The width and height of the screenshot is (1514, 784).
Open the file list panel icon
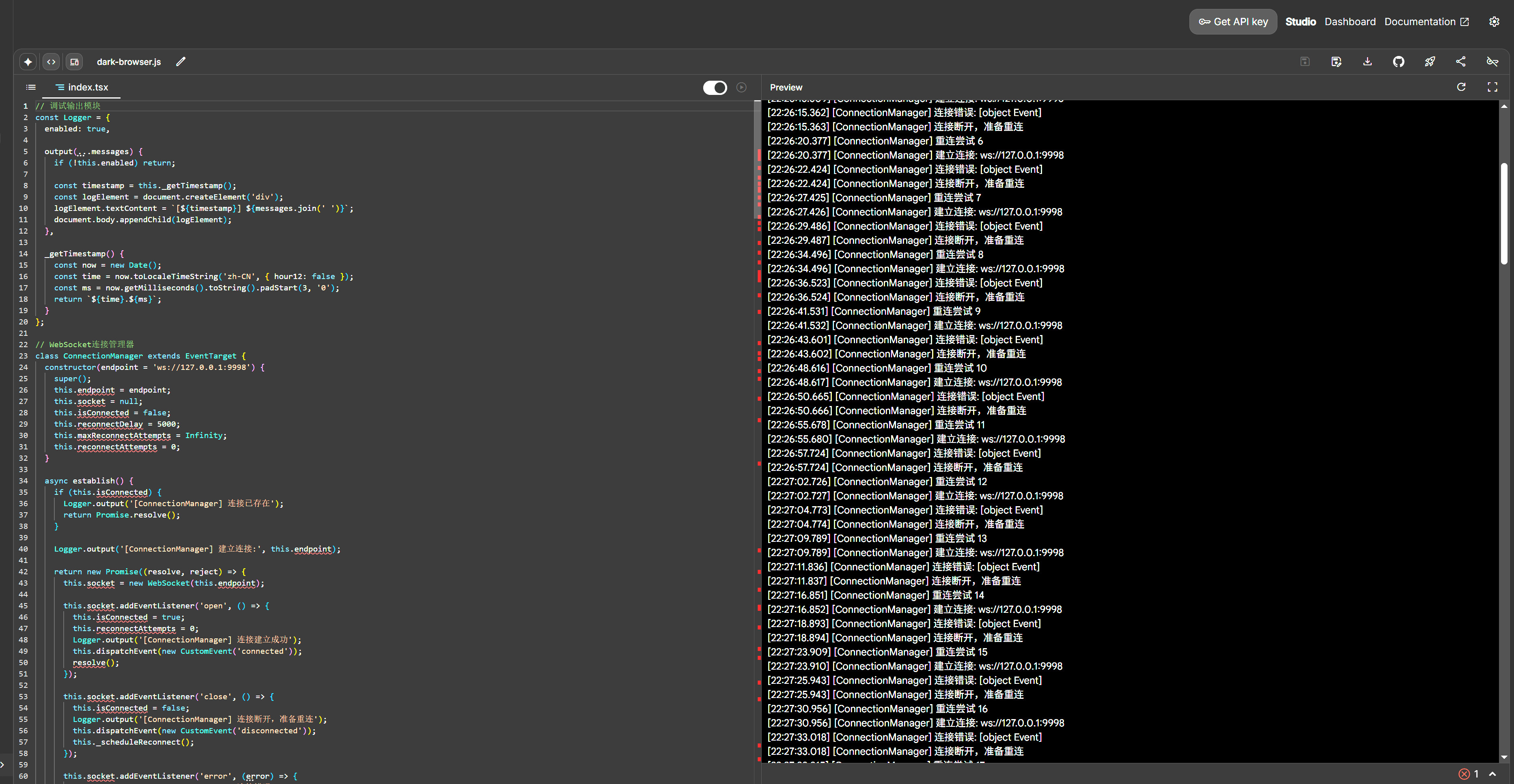coord(30,87)
